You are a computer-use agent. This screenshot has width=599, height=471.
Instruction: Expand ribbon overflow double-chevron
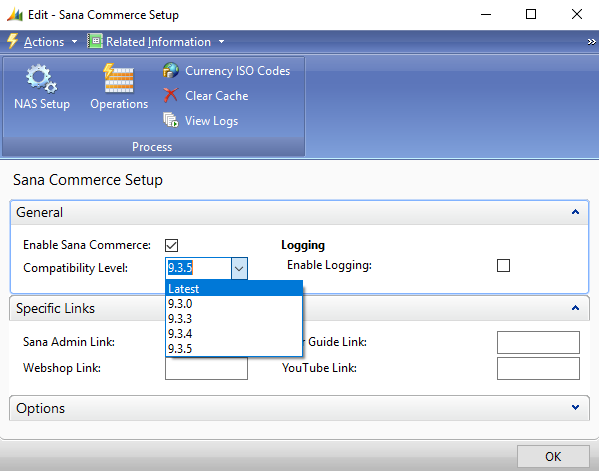[591, 42]
